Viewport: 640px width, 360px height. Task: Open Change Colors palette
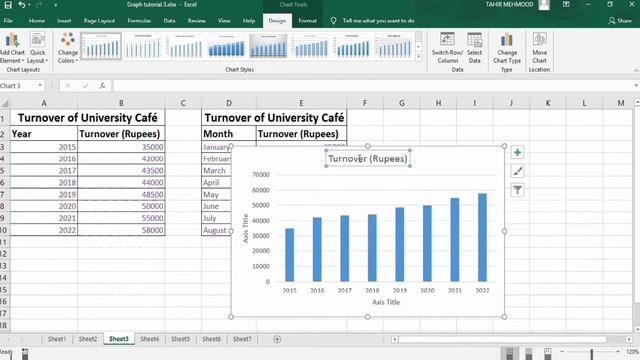(68, 48)
